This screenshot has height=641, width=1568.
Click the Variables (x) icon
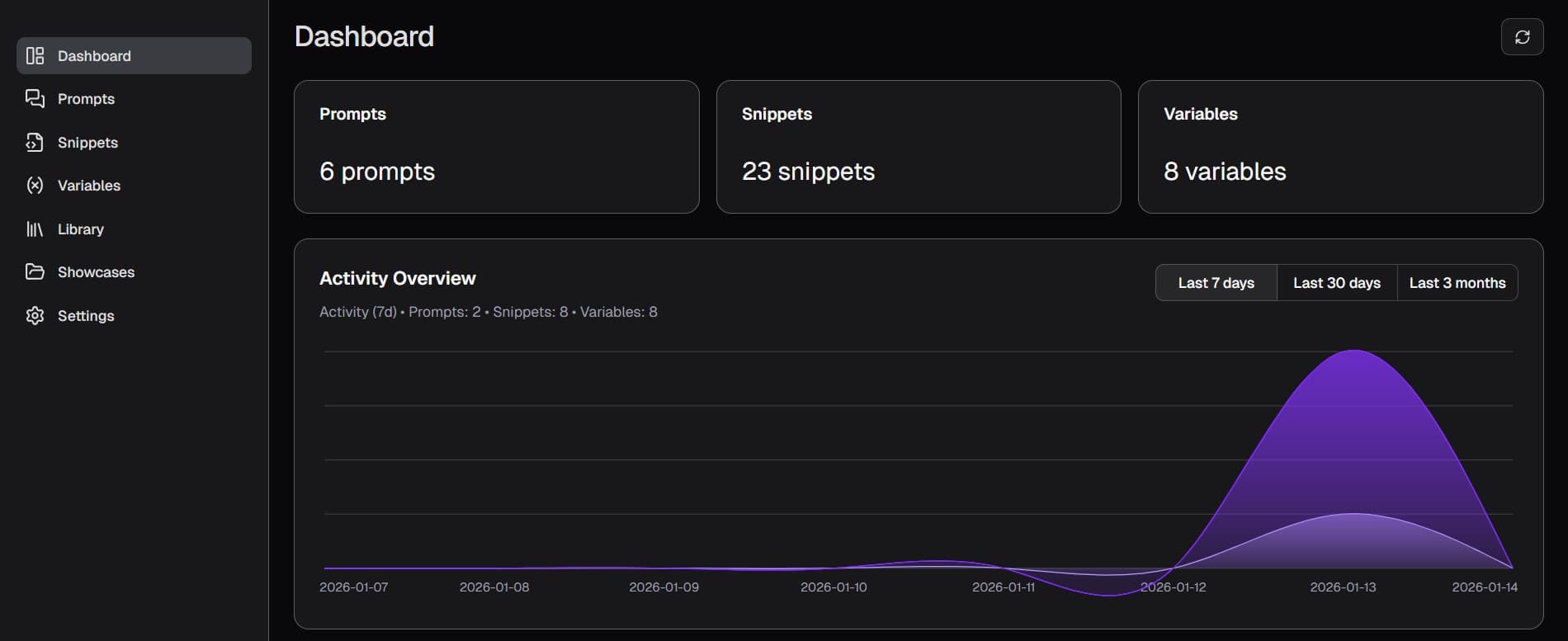35,186
